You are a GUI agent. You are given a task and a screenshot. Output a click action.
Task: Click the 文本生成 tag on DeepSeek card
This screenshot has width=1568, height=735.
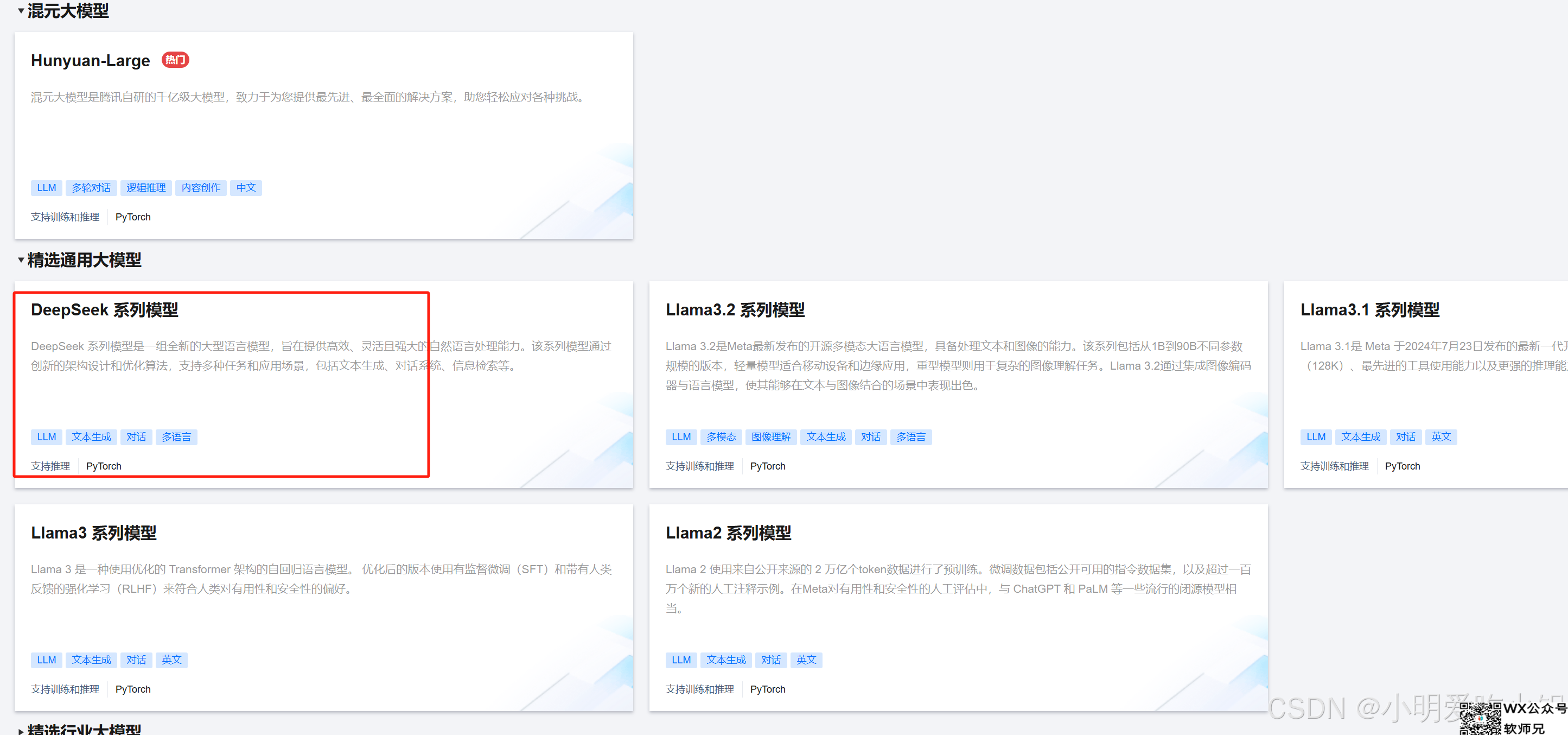pyautogui.click(x=91, y=436)
